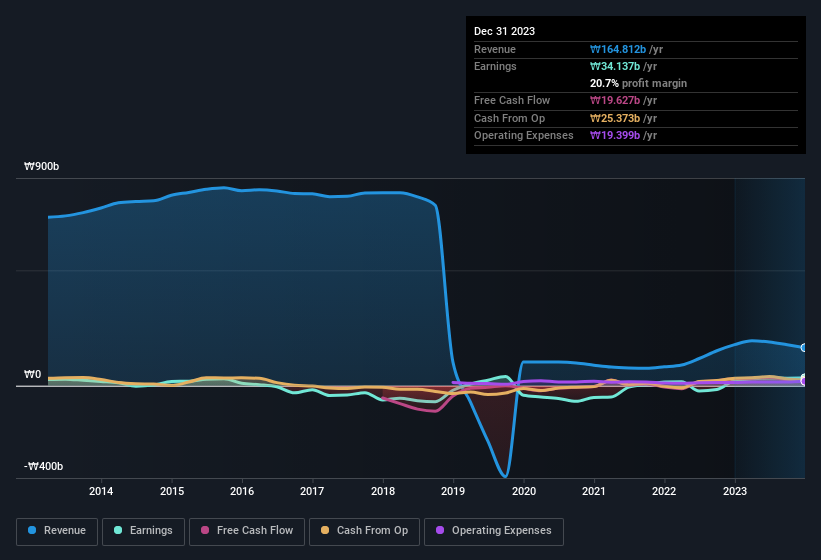Toggle the Revenue series label in legend
Screen dimensions: 821x560
[x=65, y=530]
